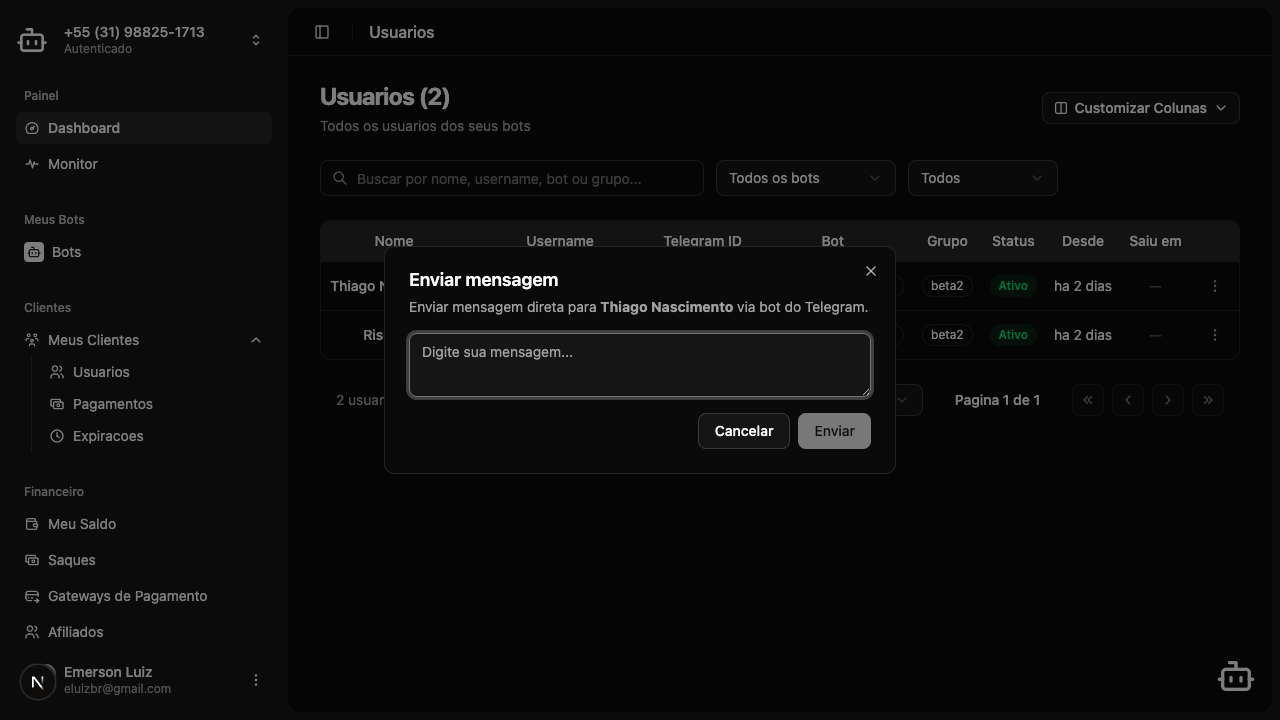Collapse the Meus Clientes section

tap(256, 340)
